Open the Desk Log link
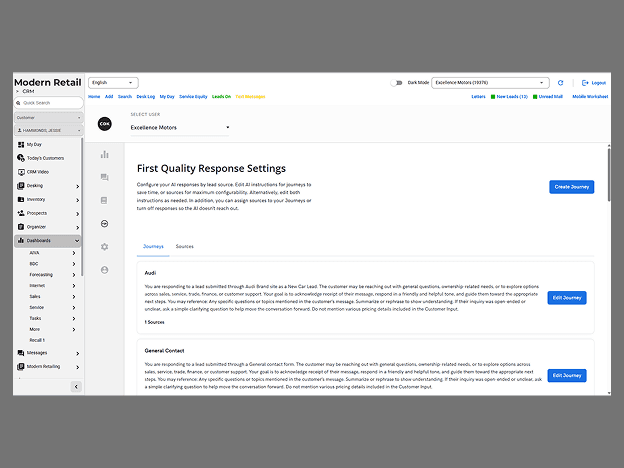Viewport: 624px width, 468px height. click(x=146, y=97)
